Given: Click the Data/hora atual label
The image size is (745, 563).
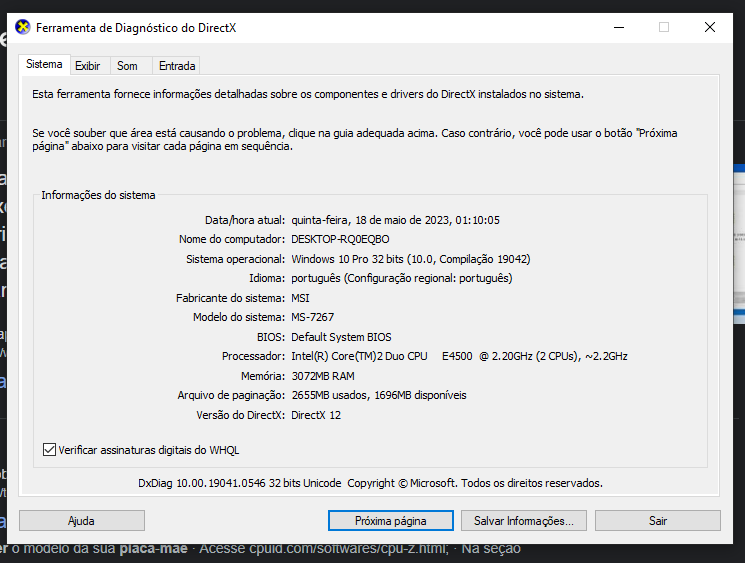Looking at the screenshot, I should tap(245, 220).
